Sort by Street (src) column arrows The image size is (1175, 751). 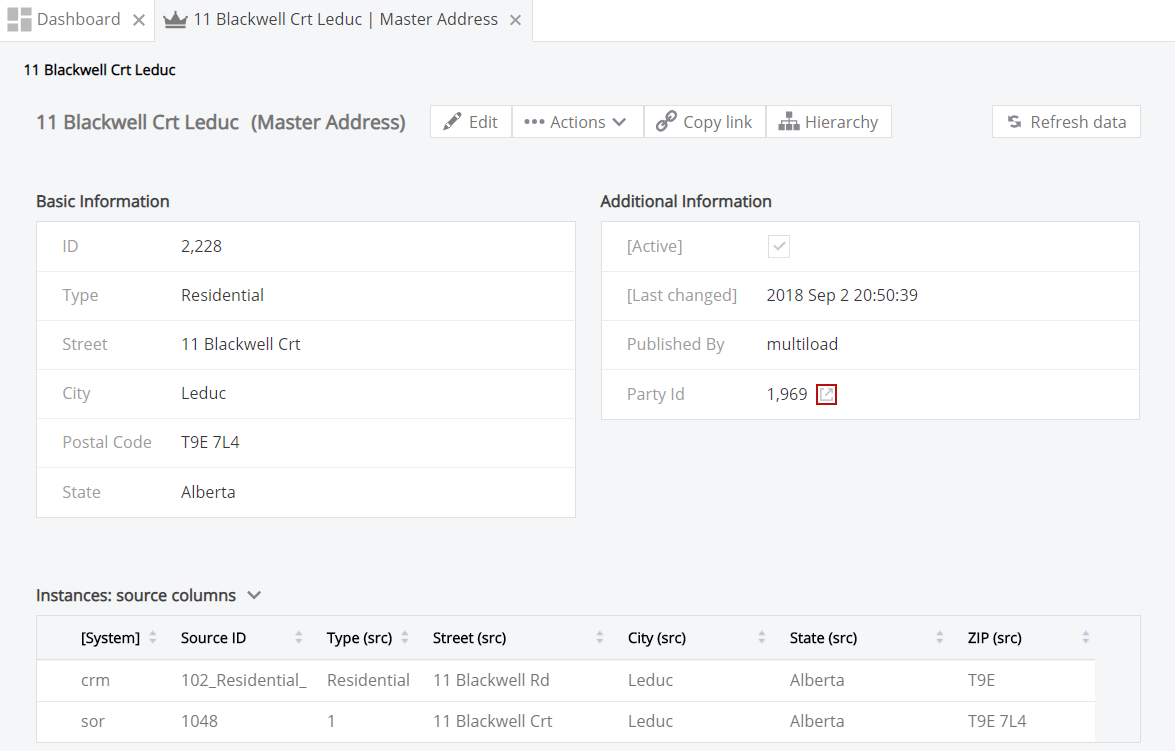pyautogui.click(x=600, y=638)
